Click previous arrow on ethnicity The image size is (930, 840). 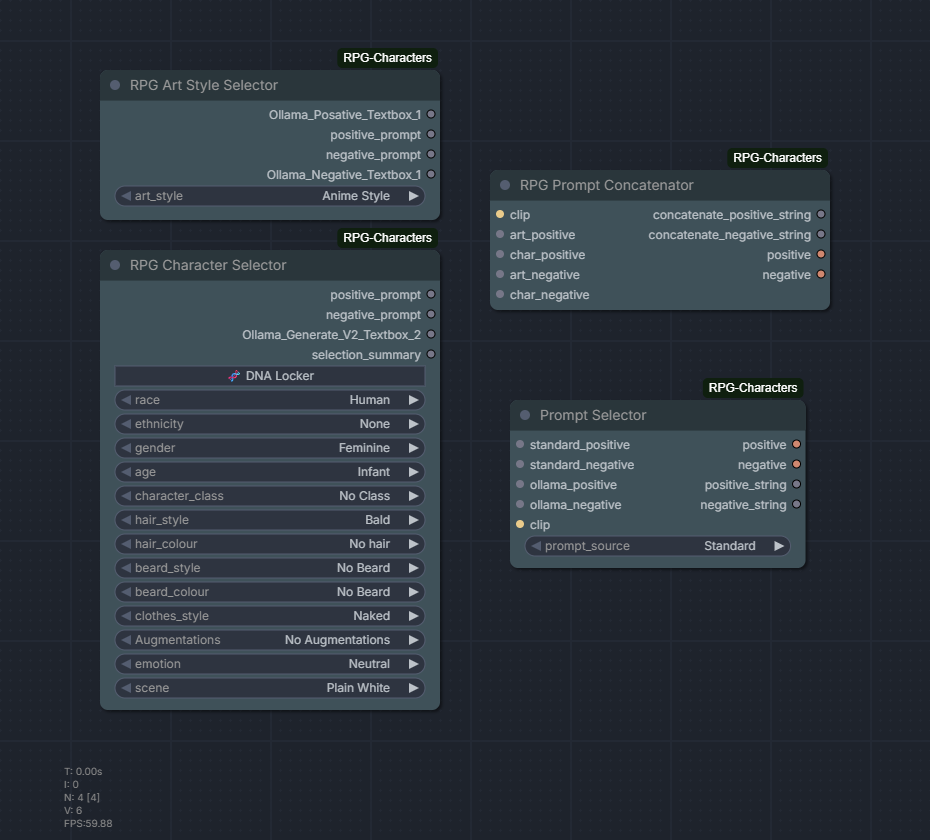[126, 424]
